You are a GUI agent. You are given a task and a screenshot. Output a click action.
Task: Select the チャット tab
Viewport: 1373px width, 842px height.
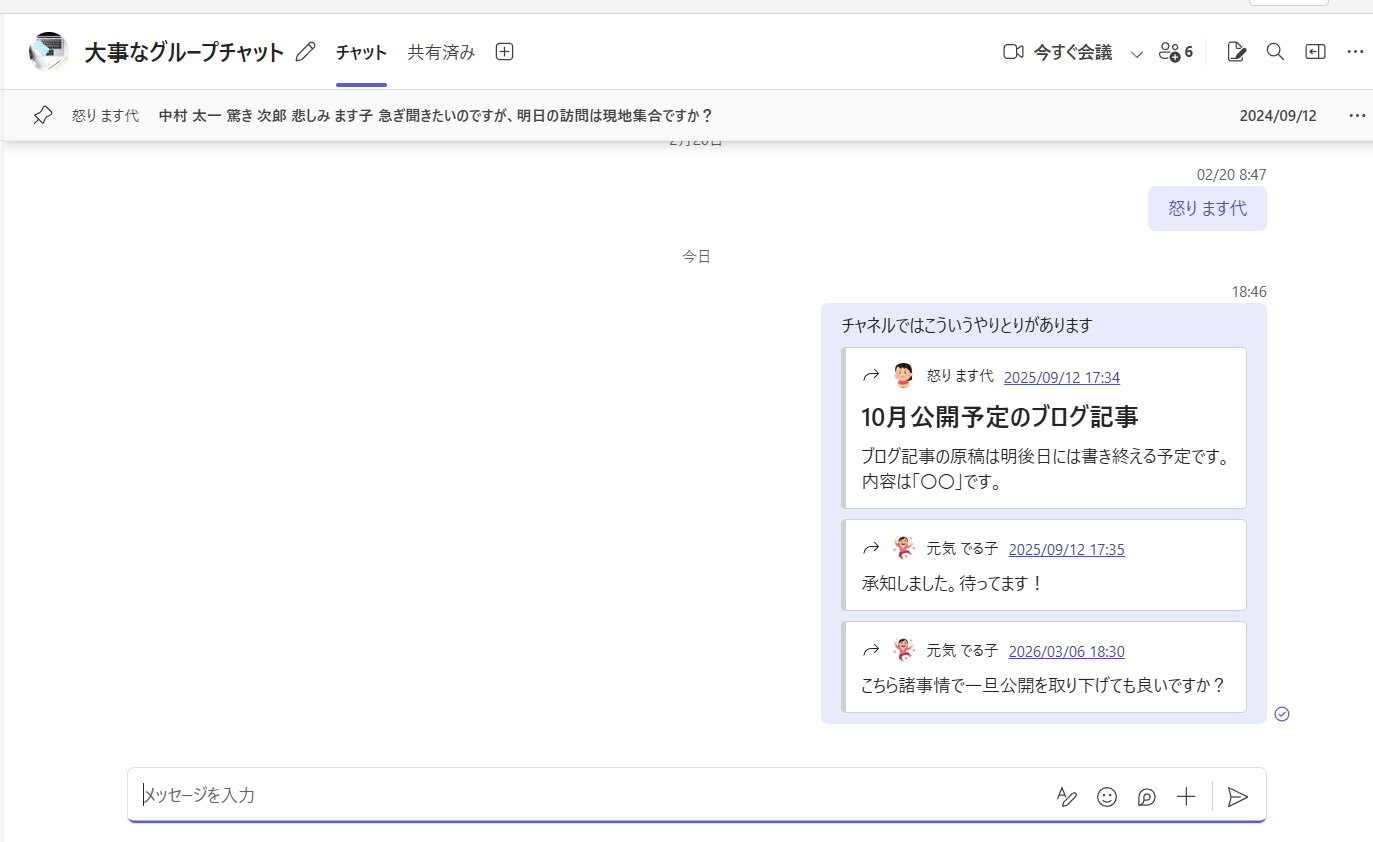click(361, 53)
